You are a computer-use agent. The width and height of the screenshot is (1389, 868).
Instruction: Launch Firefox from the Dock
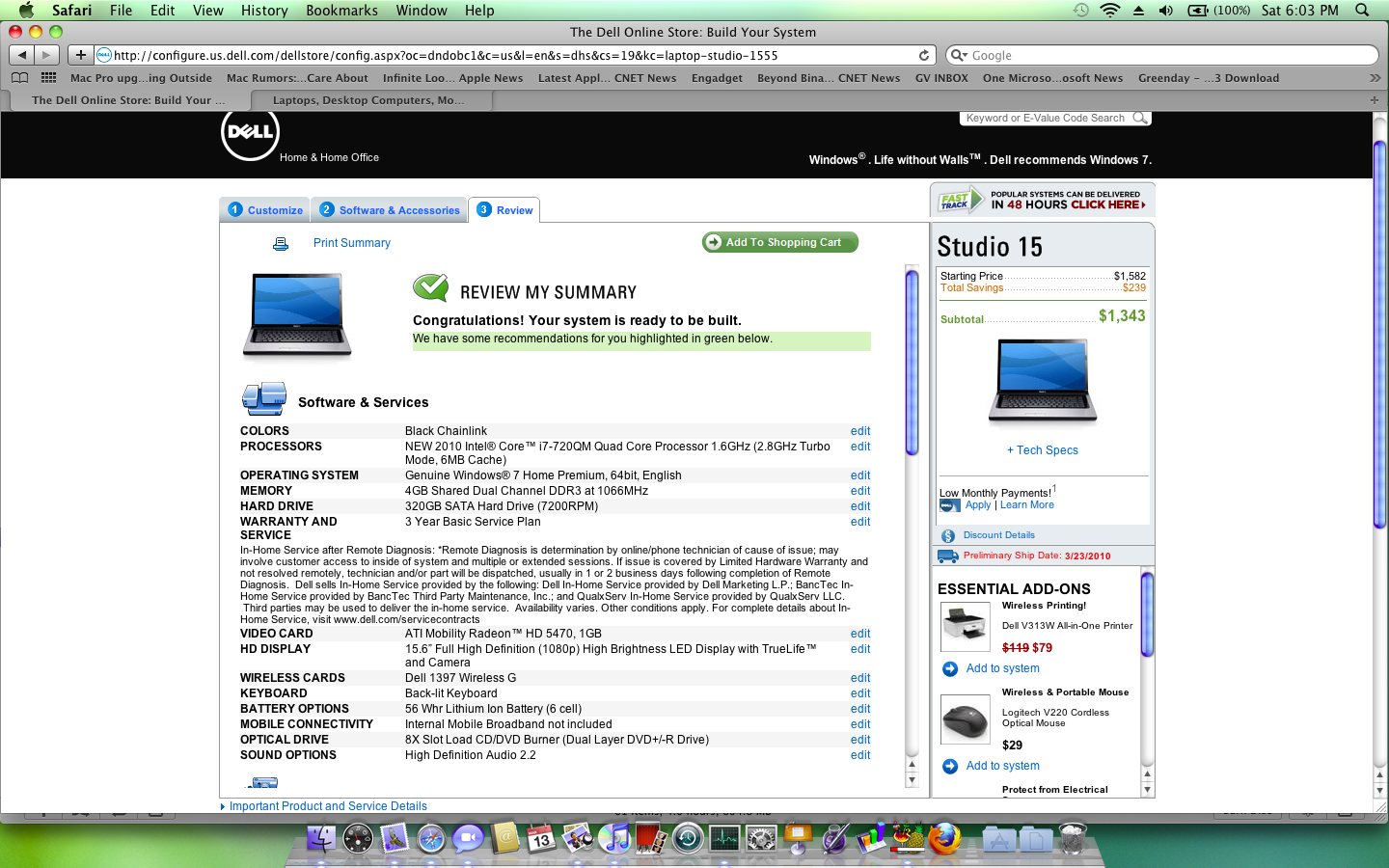coord(944,838)
